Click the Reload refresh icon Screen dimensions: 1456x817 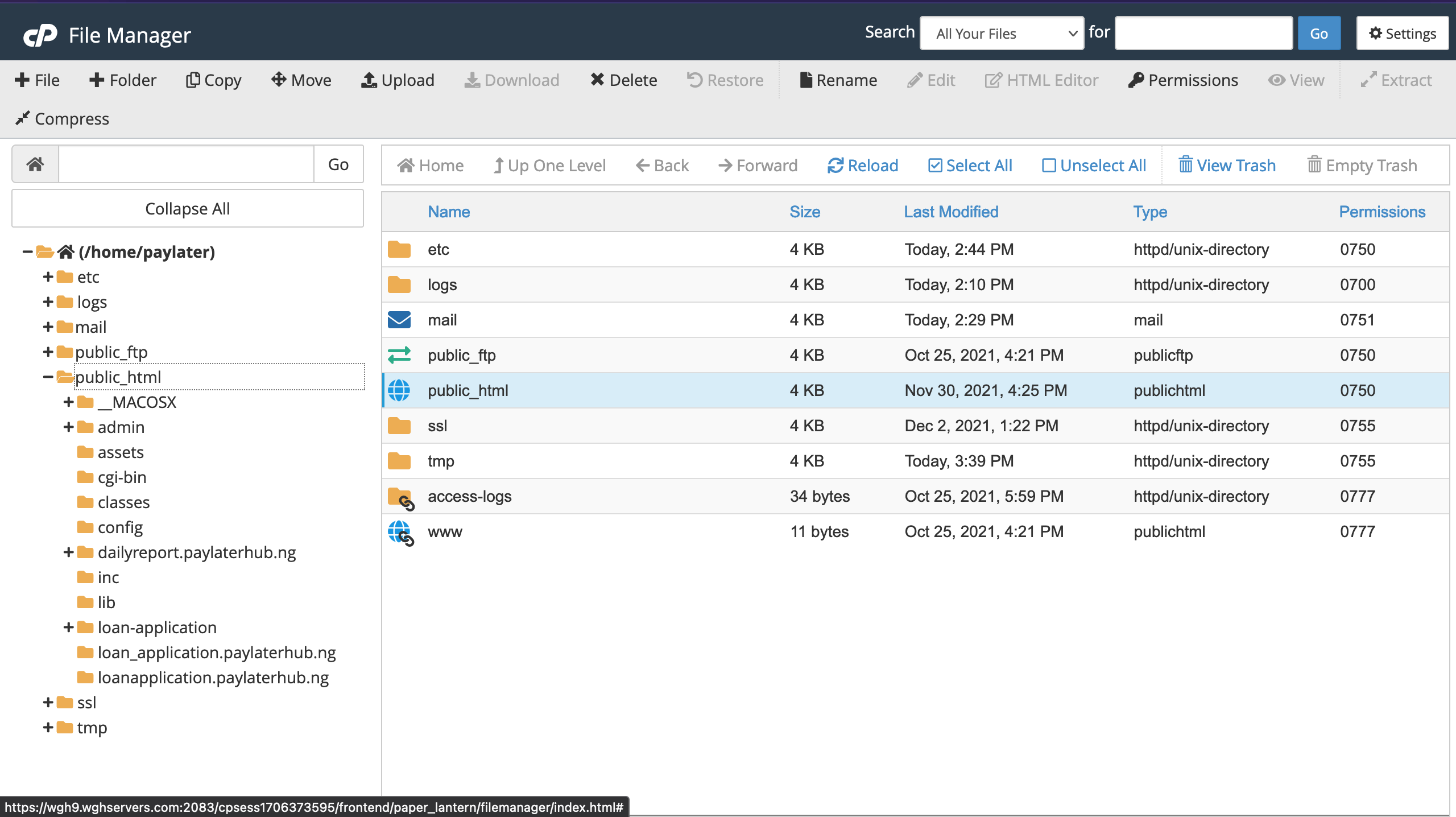point(835,166)
